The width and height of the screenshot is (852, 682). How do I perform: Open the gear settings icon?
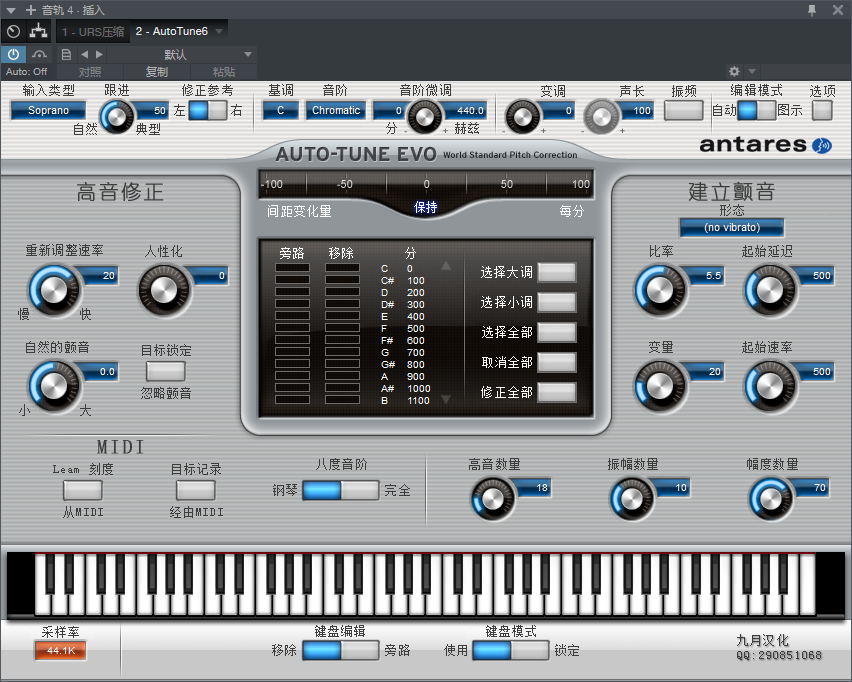click(x=734, y=71)
